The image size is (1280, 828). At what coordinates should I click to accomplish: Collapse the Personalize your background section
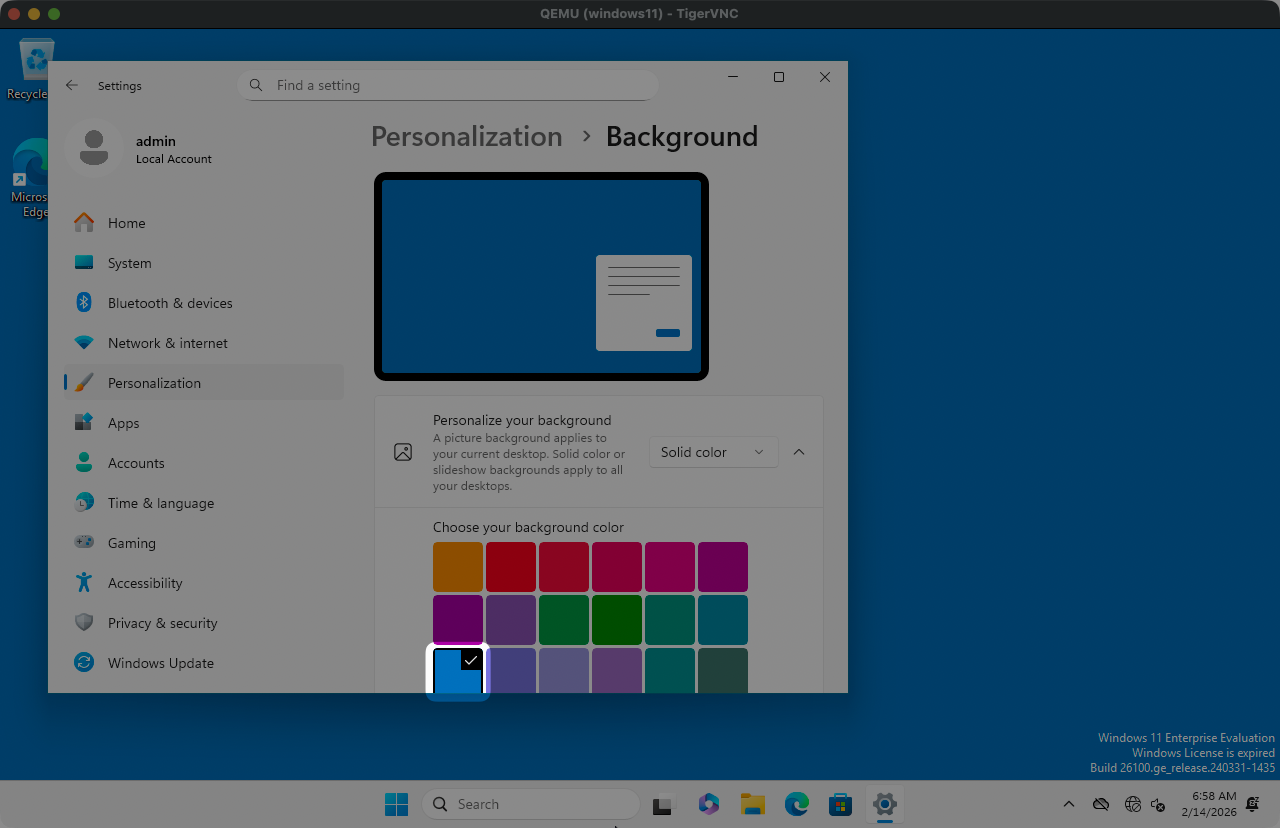(x=799, y=452)
